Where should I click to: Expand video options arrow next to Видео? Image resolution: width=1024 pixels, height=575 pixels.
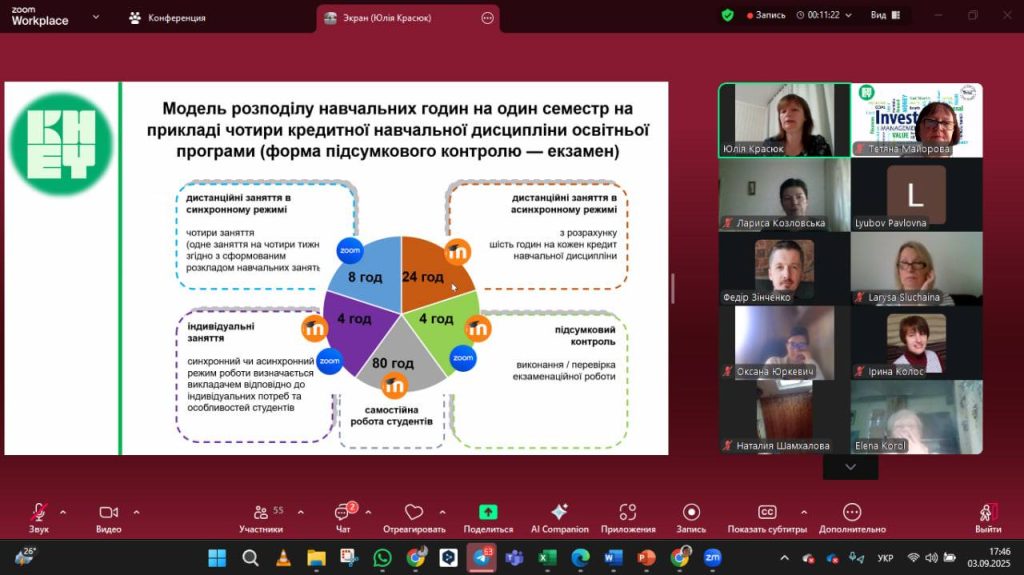tap(136, 512)
